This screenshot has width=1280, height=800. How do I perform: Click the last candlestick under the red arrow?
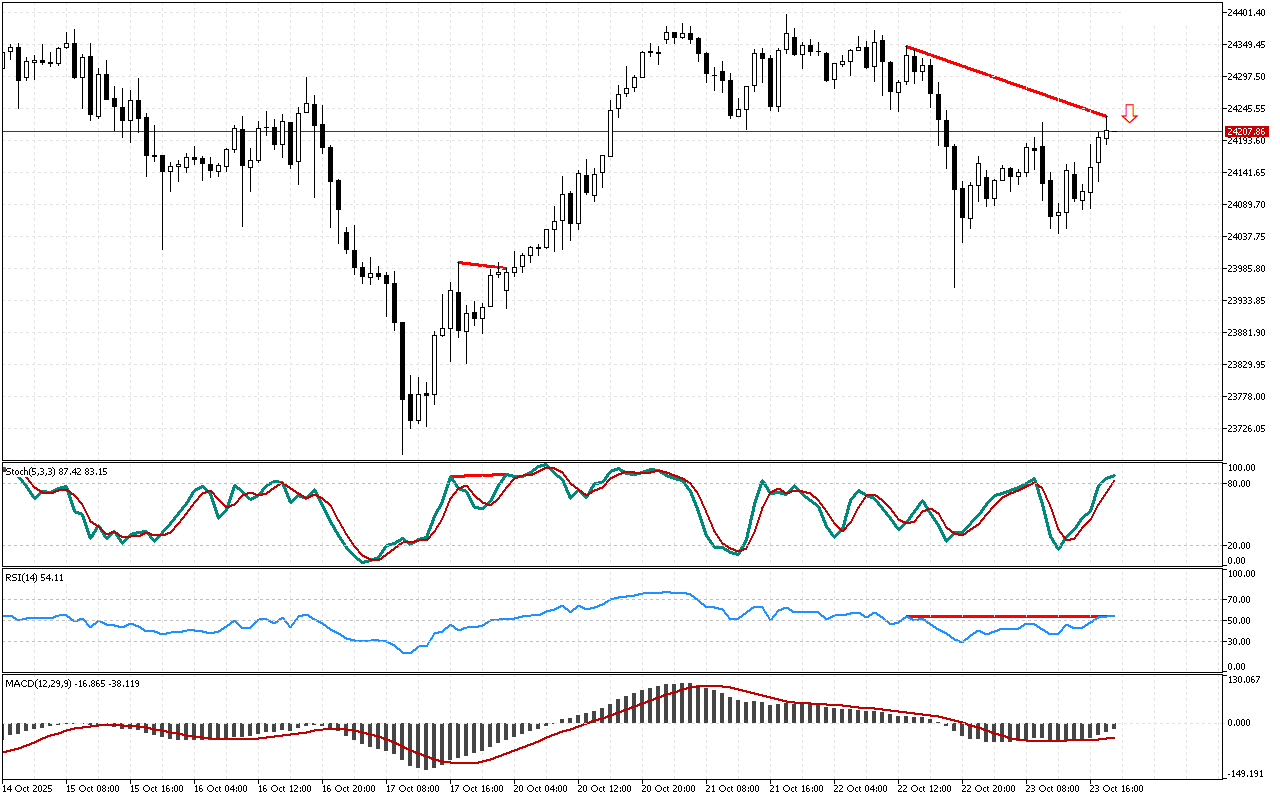point(1106,134)
